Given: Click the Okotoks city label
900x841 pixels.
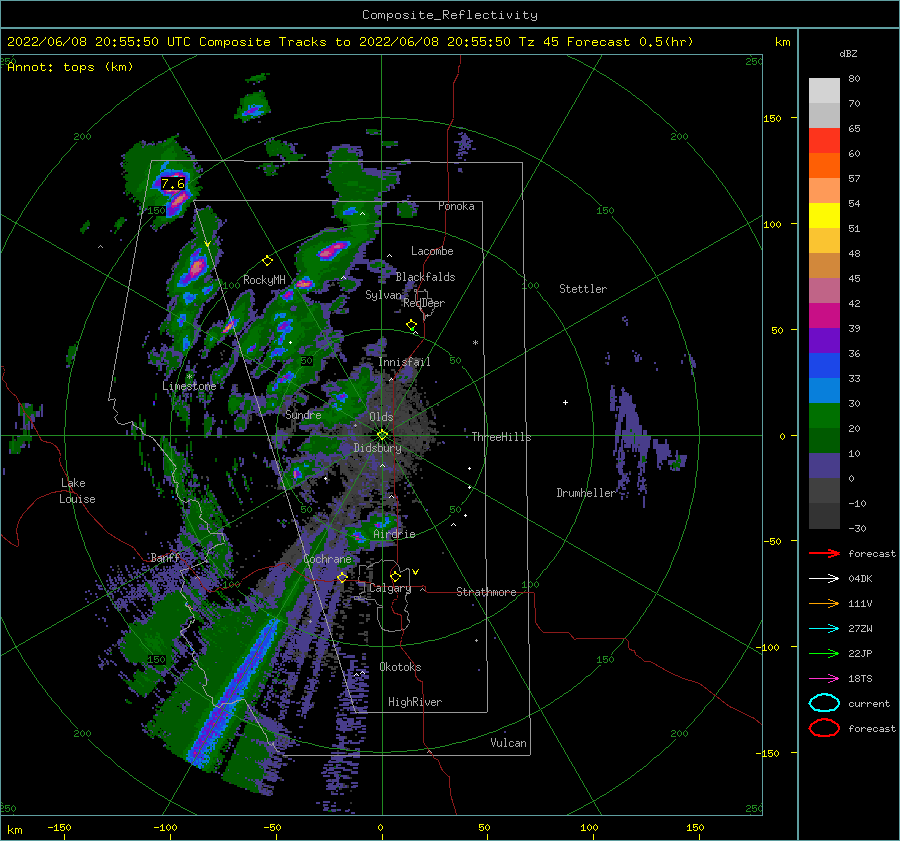Looking at the screenshot, I should coord(400,667).
